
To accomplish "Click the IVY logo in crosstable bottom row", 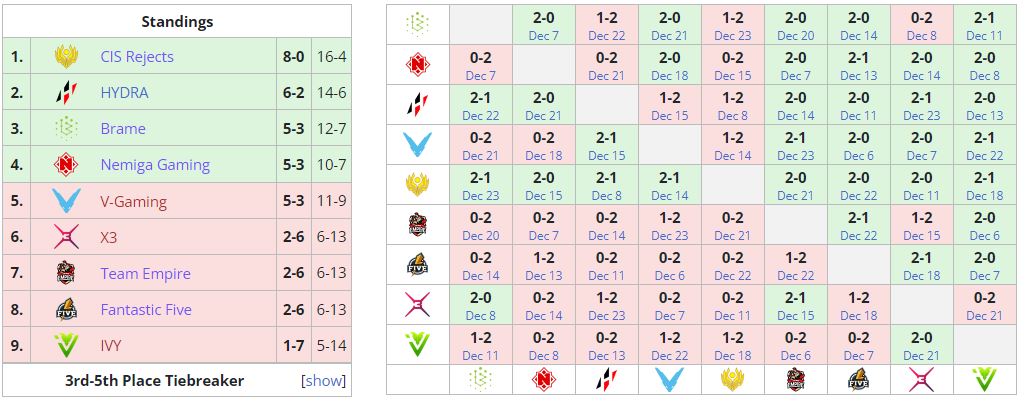I will tap(985, 379).
